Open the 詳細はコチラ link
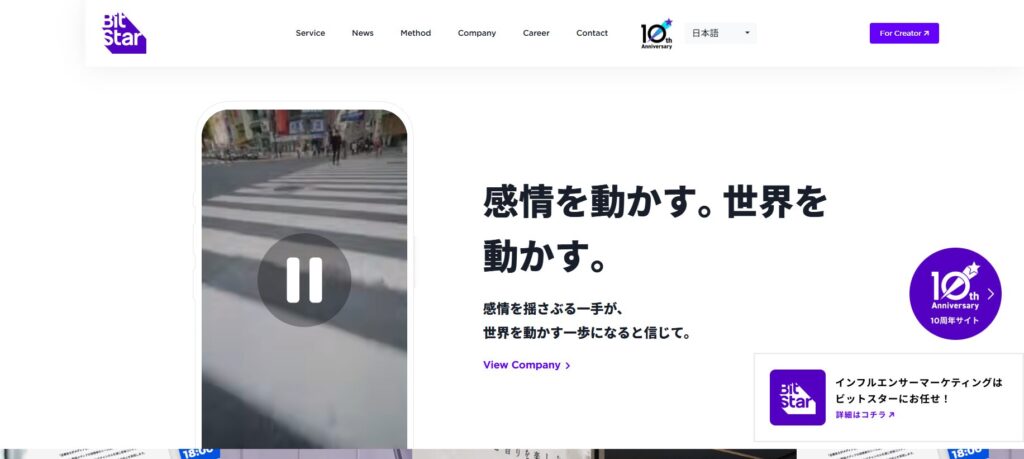The image size is (1024, 459). point(865,415)
